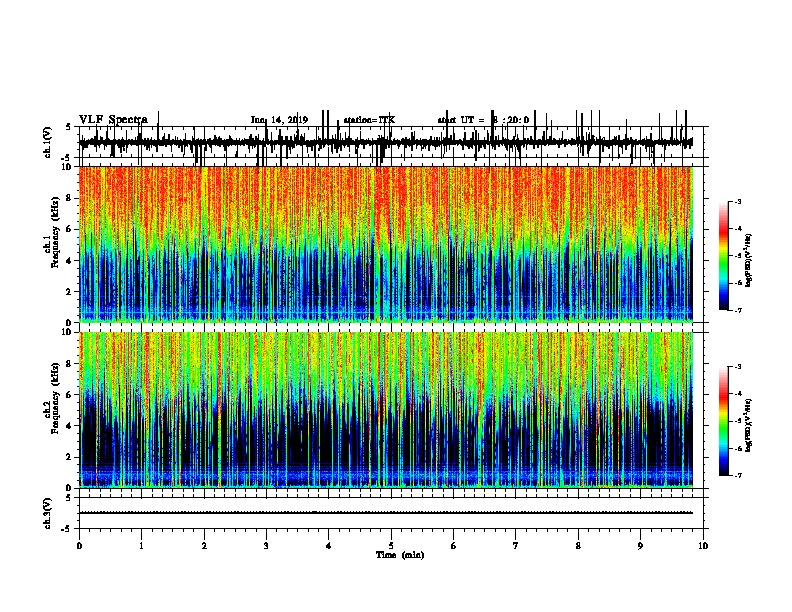This screenshot has height=612, width=792.
Task: Select the "ch.3(V)" axis label
Action: 48,513
